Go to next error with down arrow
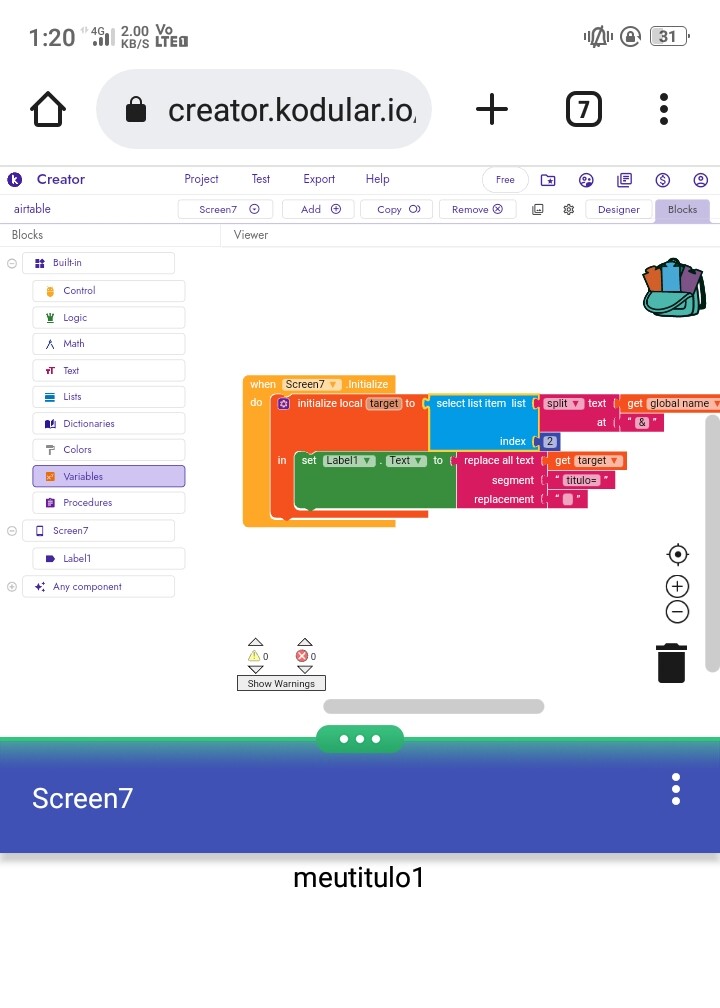 (x=305, y=669)
